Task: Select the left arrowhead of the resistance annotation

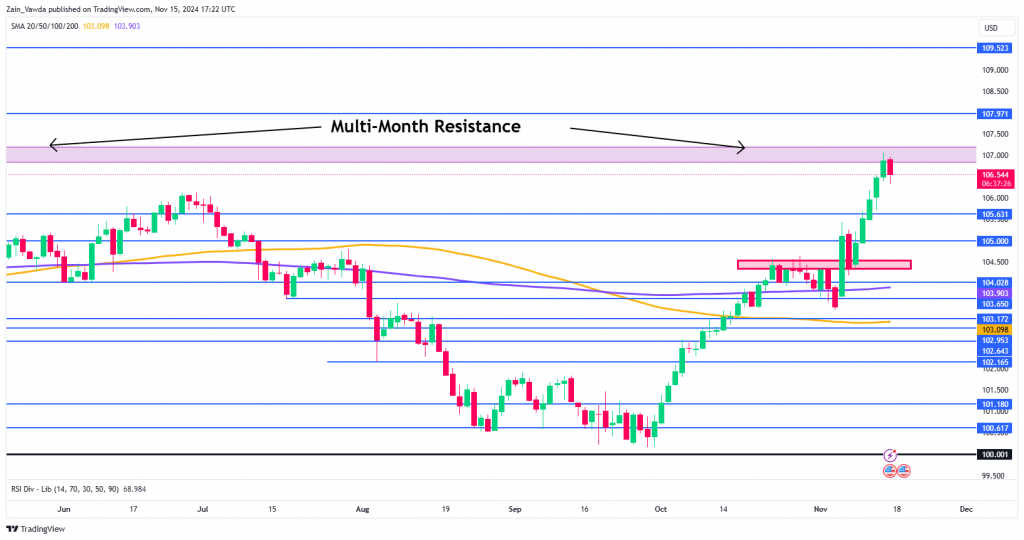Action: point(54,145)
